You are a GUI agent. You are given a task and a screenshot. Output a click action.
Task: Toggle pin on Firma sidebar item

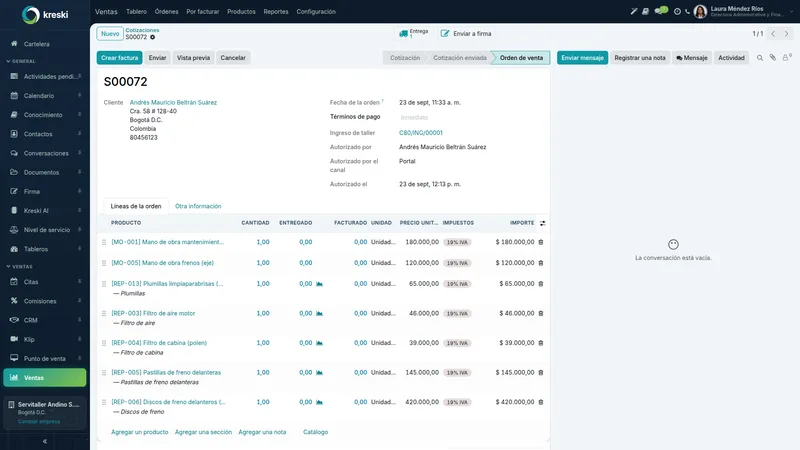tap(80, 191)
